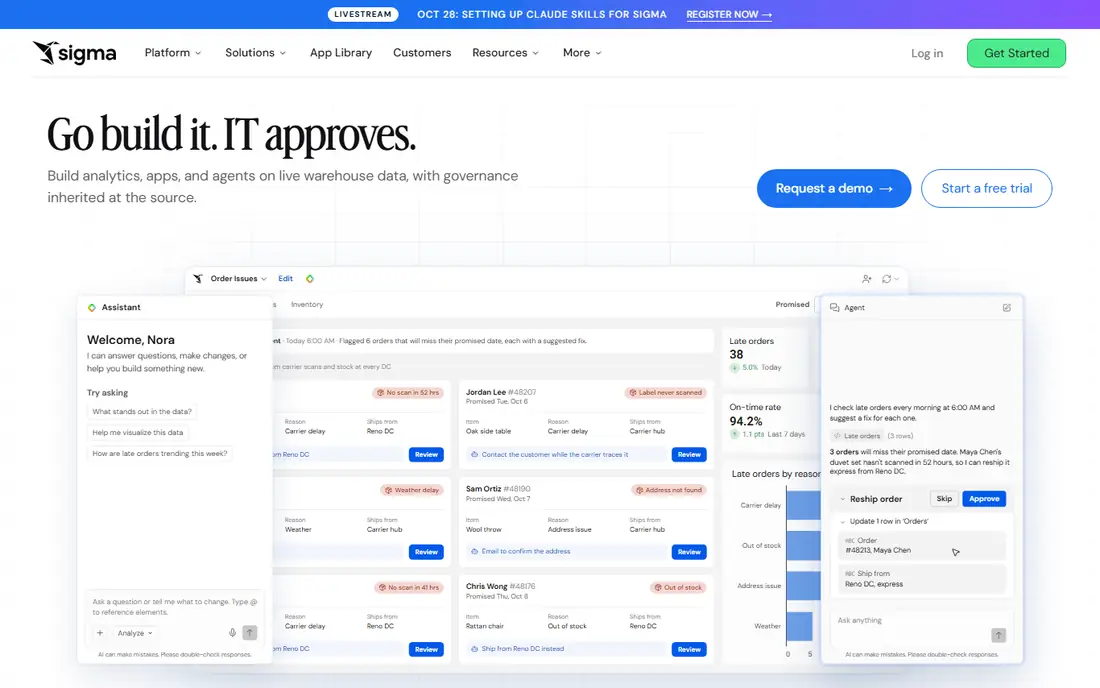Approve the Reship order suggestion
This screenshot has height=688, width=1100.
984,499
